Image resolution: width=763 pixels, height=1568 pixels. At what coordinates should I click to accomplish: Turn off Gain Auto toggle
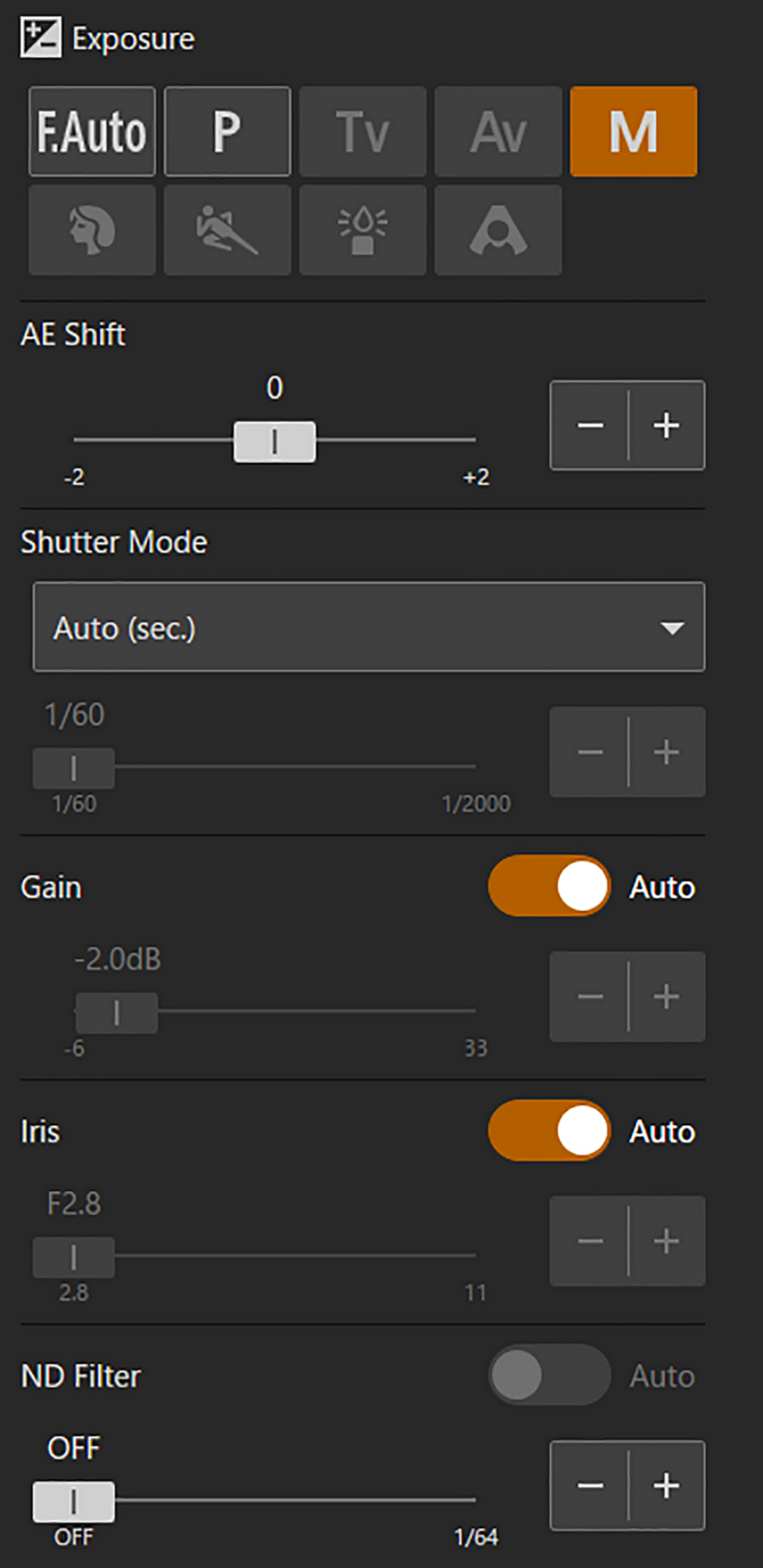[x=549, y=887]
